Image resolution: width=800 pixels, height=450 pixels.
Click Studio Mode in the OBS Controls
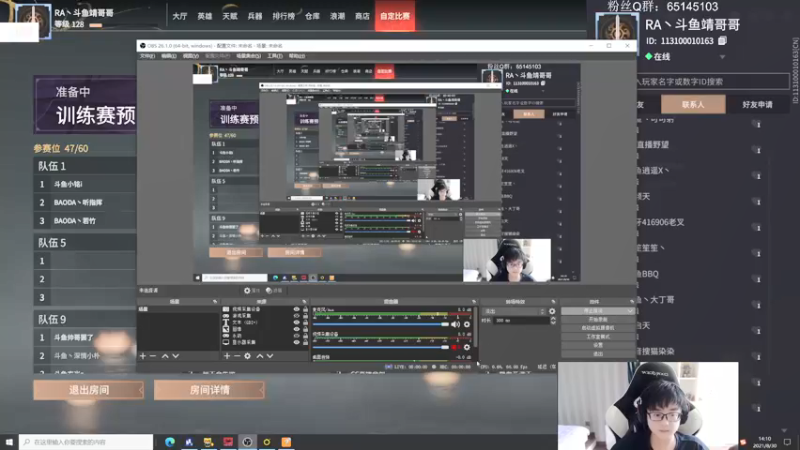pyautogui.click(x=598, y=337)
